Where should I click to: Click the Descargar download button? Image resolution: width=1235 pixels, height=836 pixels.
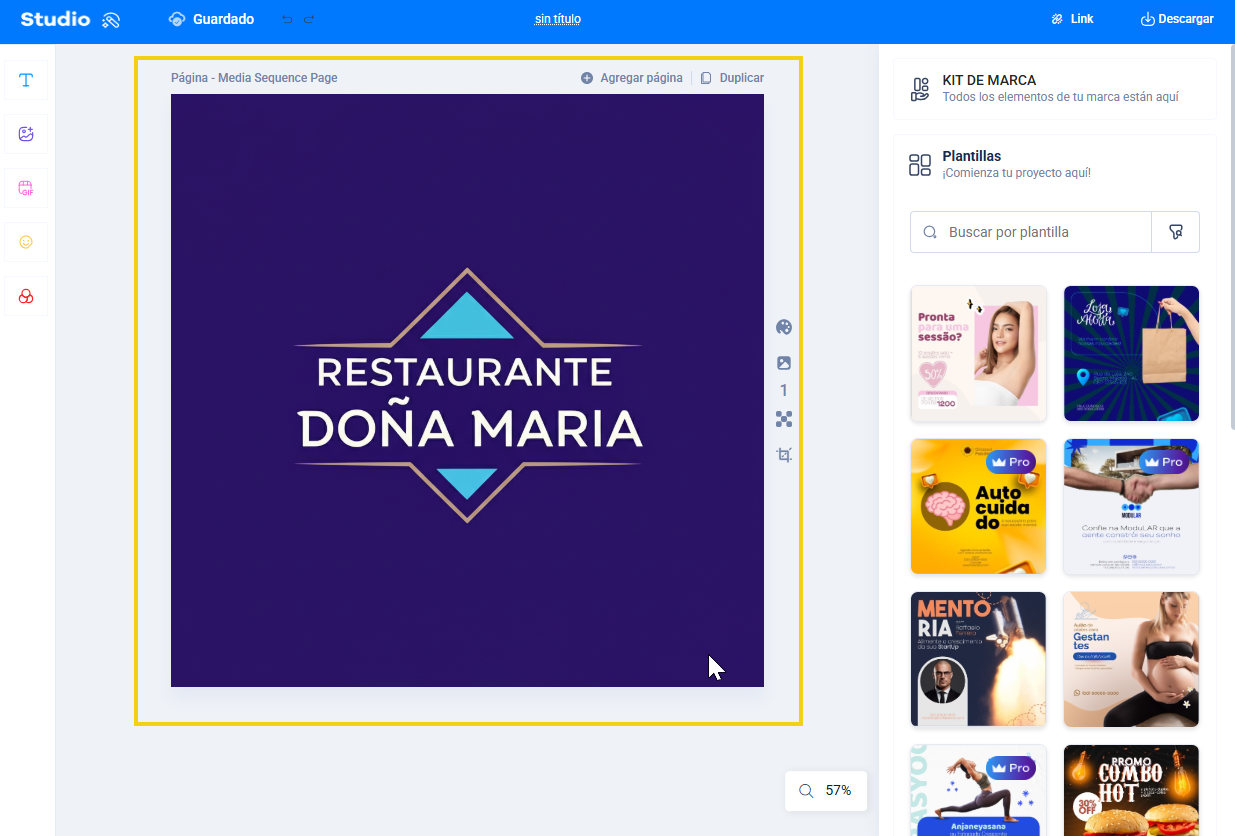click(1177, 19)
